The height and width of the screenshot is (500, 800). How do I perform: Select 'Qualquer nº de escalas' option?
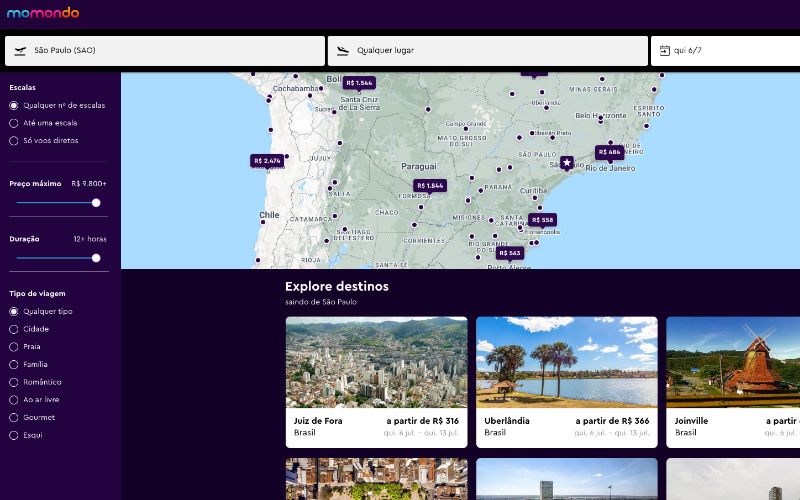(x=57, y=105)
